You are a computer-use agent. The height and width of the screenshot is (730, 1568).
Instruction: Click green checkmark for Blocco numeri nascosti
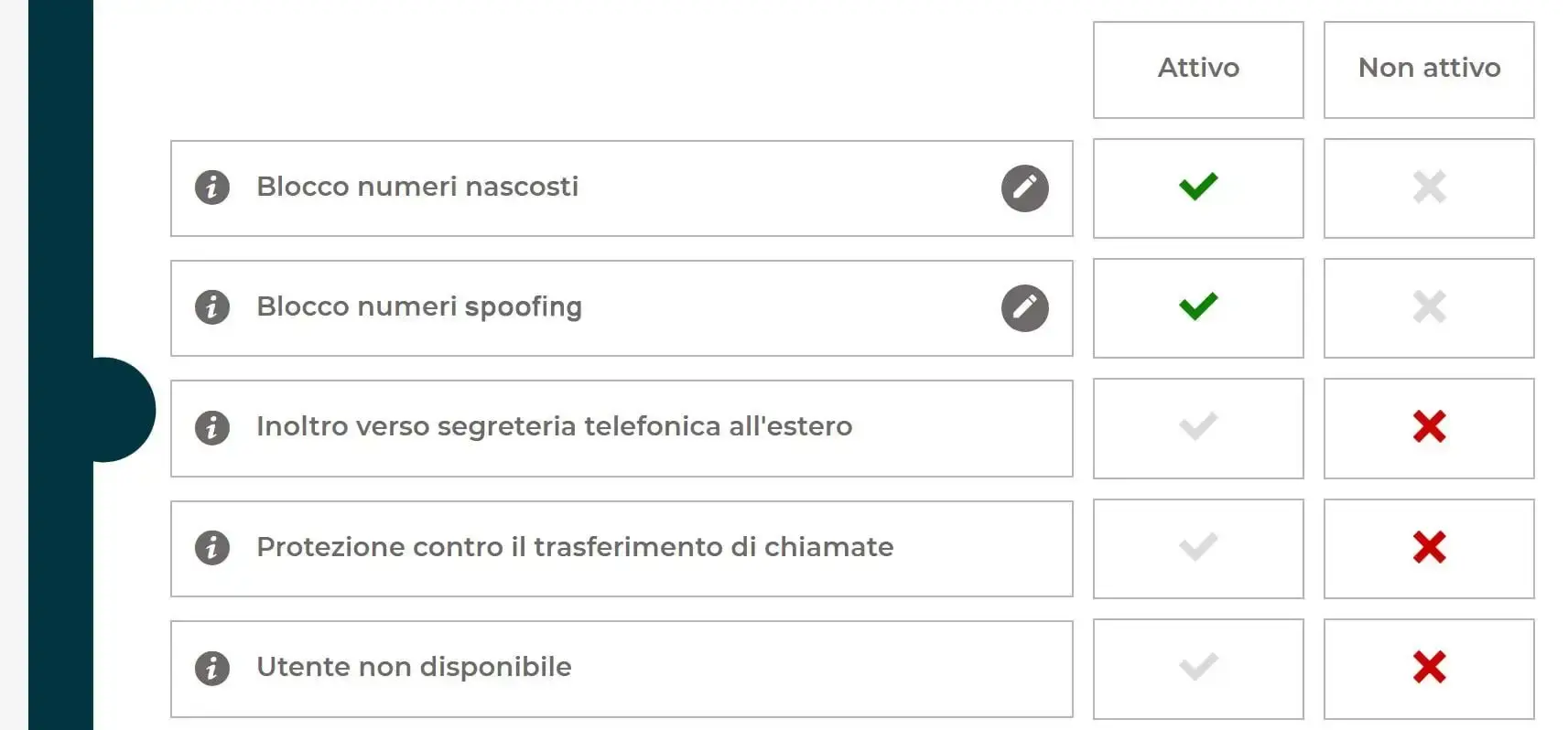(x=1198, y=188)
